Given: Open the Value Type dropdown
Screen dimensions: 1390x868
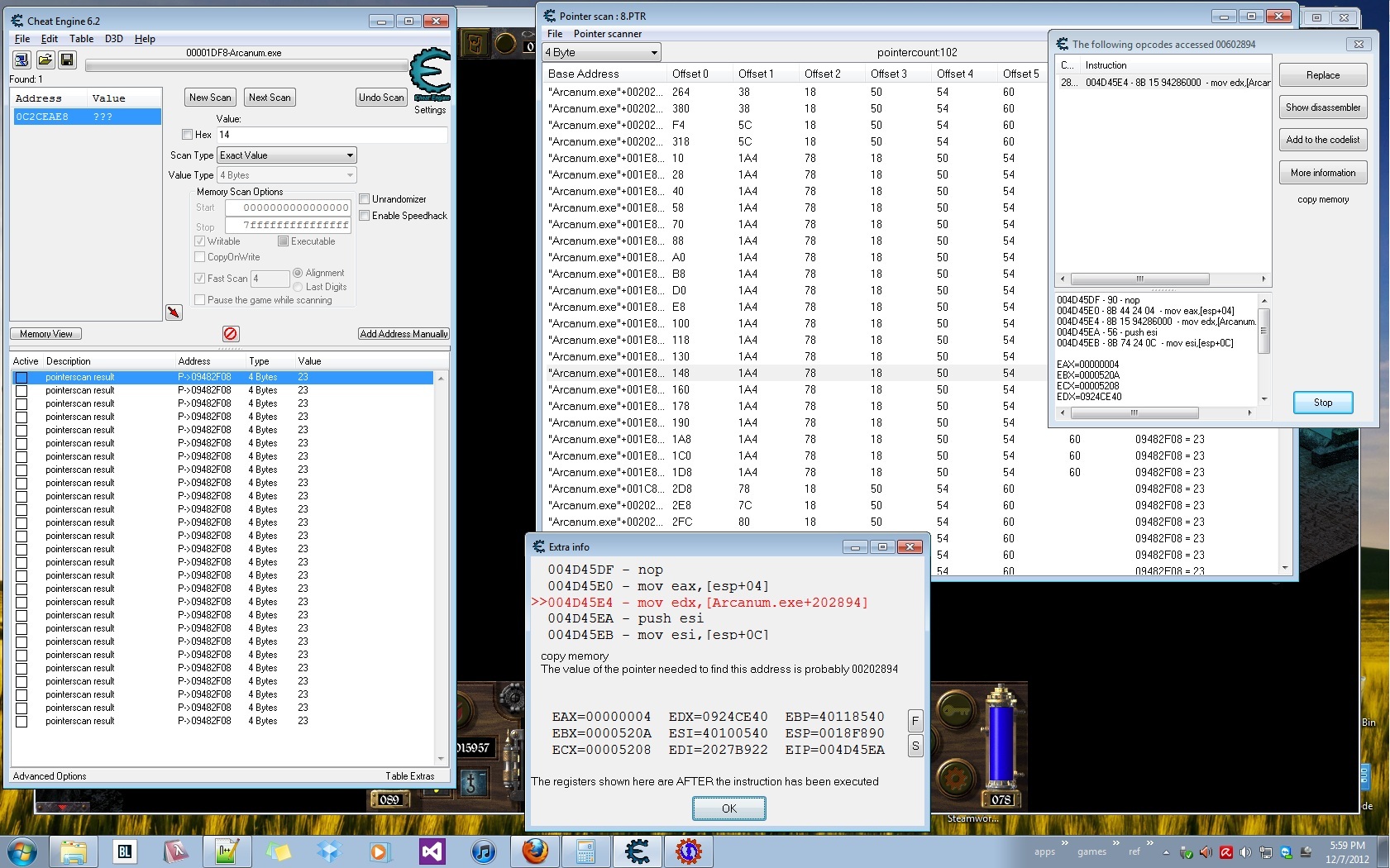Looking at the screenshot, I should click(287, 175).
